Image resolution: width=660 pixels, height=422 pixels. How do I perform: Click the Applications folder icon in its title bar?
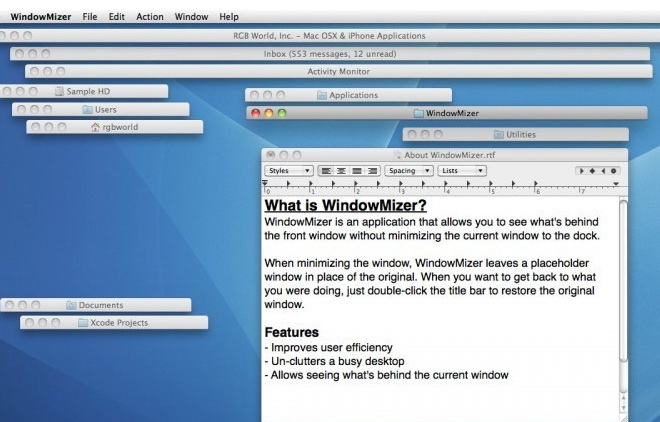coord(322,96)
